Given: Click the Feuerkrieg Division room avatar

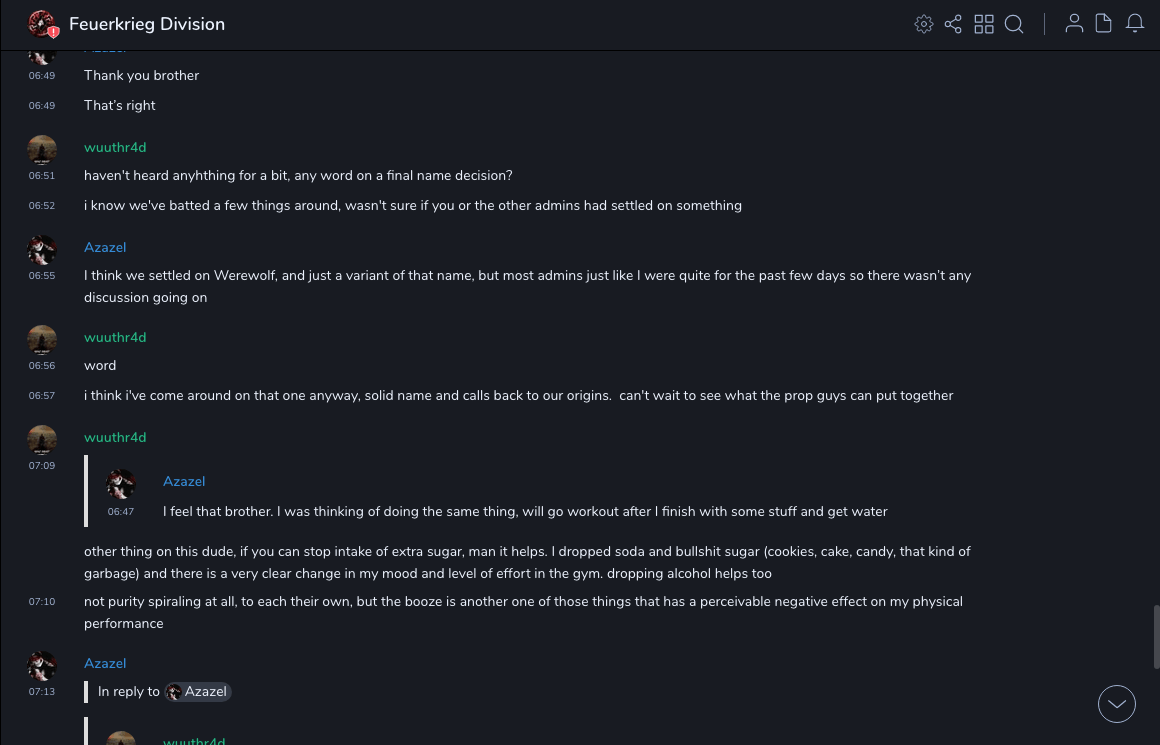Looking at the screenshot, I should [42, 24].
